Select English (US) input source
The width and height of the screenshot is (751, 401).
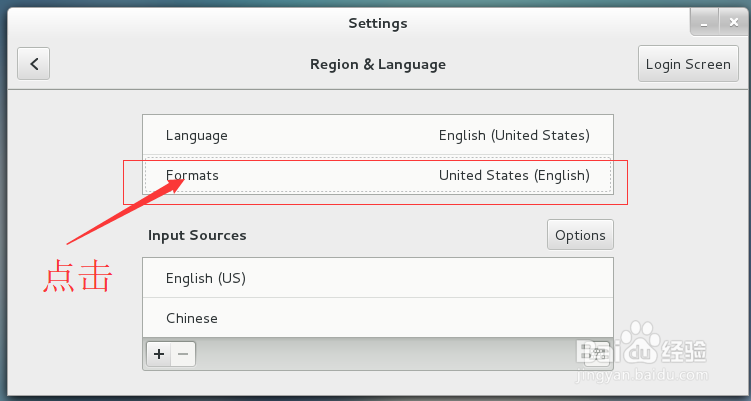point(378,278)
